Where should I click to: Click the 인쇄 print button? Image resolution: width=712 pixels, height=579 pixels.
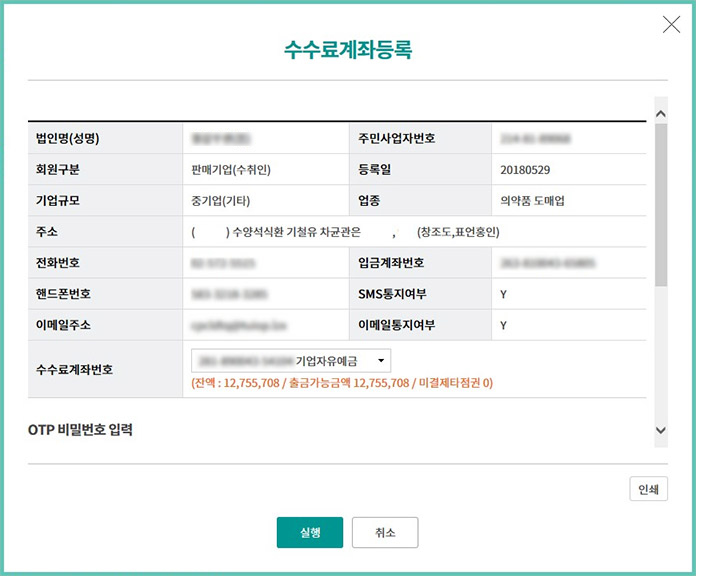pyautogui.click(x=648, y=489)
